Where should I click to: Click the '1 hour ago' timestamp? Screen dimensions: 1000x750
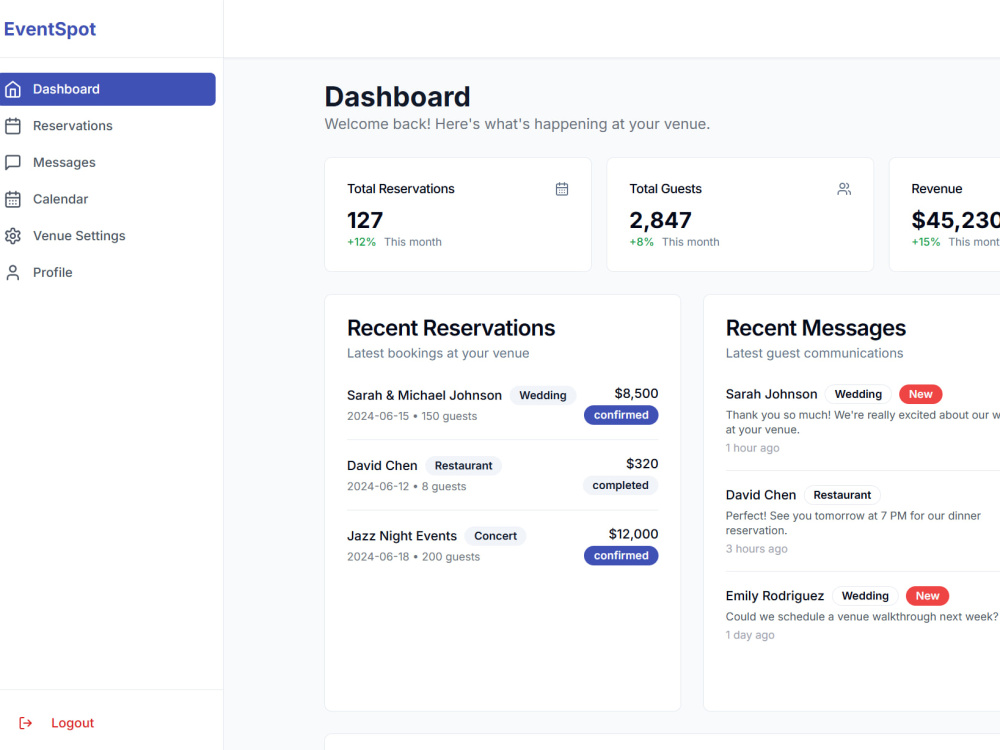(x=753, y=448)
